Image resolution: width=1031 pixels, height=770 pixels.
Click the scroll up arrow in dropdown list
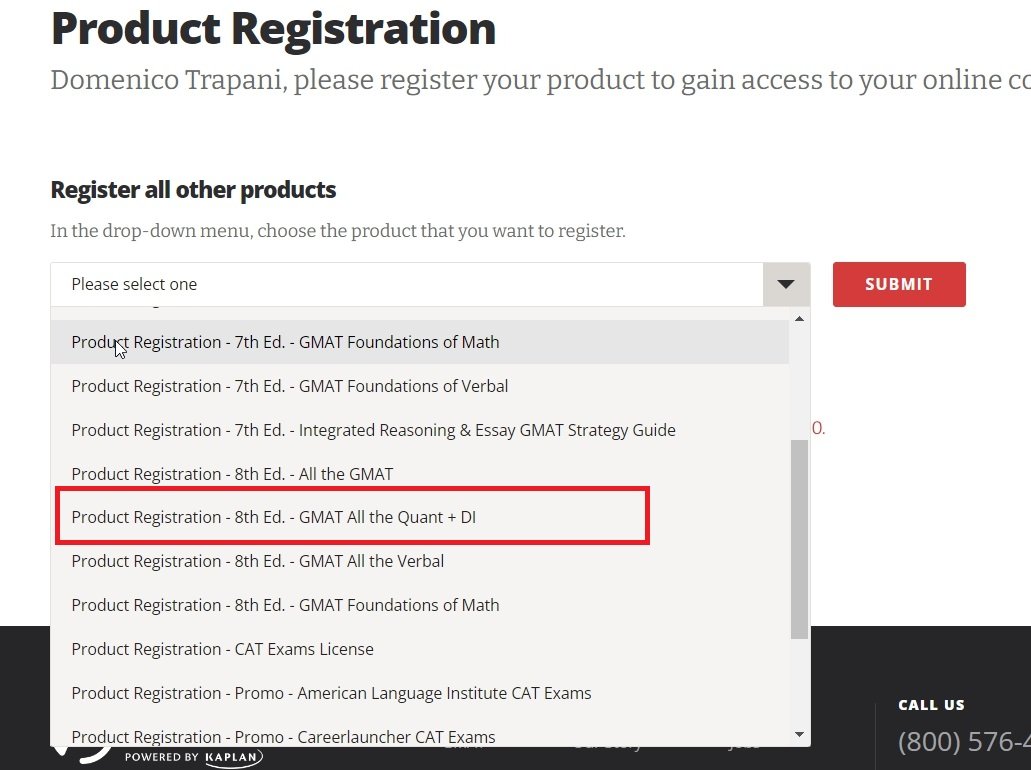[799, 319]
